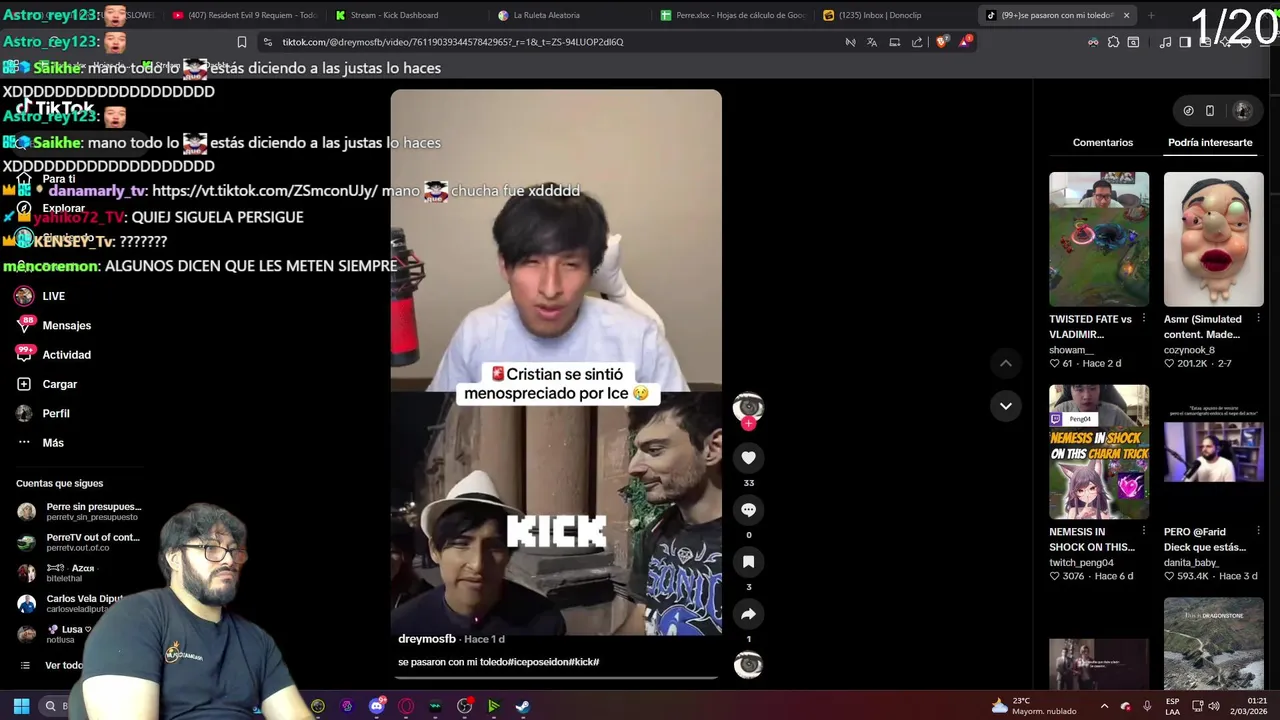This screenshot has width=1280, height=720.
Task: Click the TikTok URL address bar
Action: [452, 42]
